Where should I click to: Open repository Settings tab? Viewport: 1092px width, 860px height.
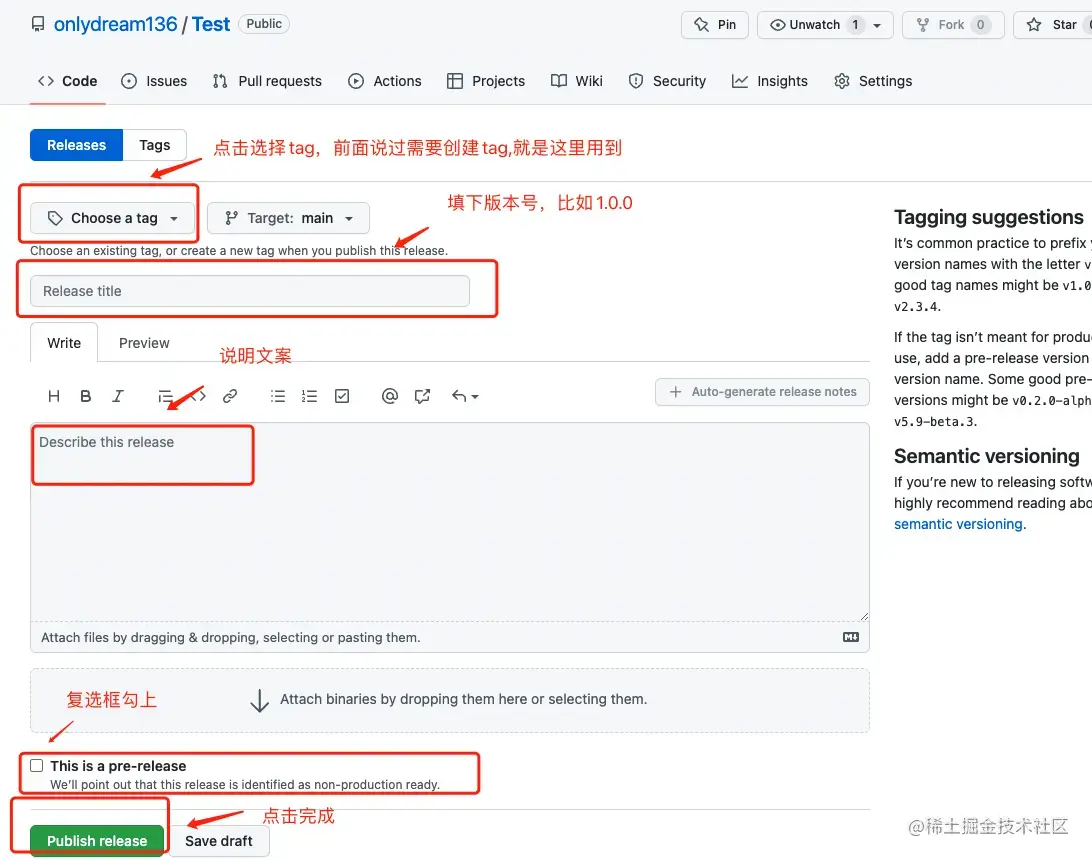click(873, 81)
